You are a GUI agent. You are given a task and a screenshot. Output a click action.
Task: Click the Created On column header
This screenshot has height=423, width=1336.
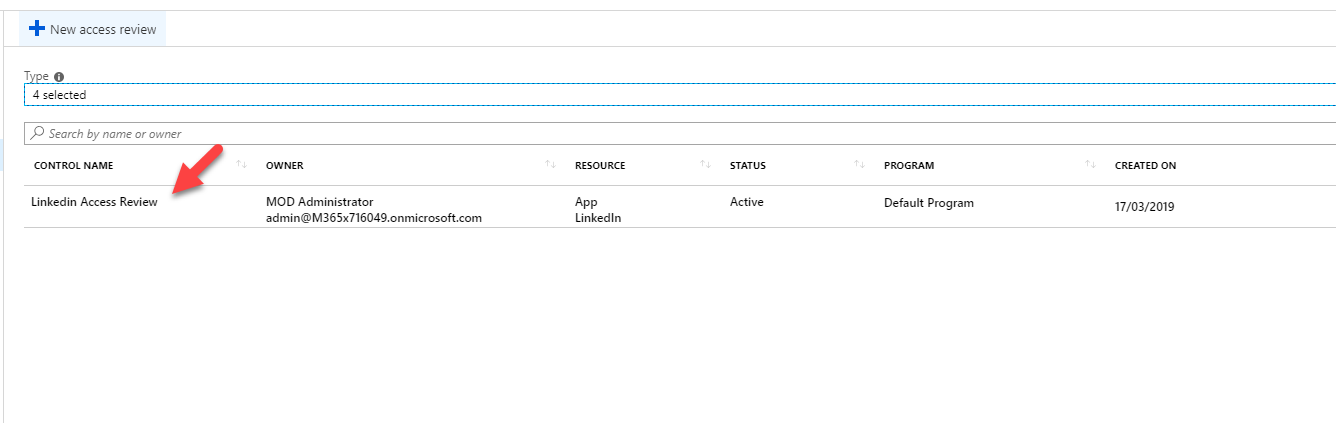(x=1146, y=165)
